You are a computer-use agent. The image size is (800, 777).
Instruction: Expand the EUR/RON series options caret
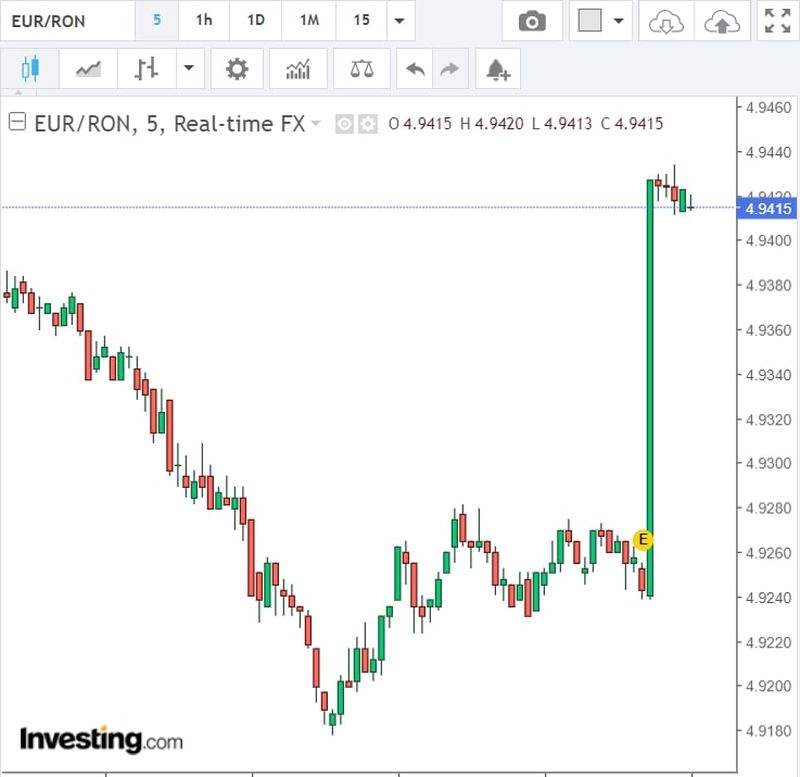pos(316,125)
